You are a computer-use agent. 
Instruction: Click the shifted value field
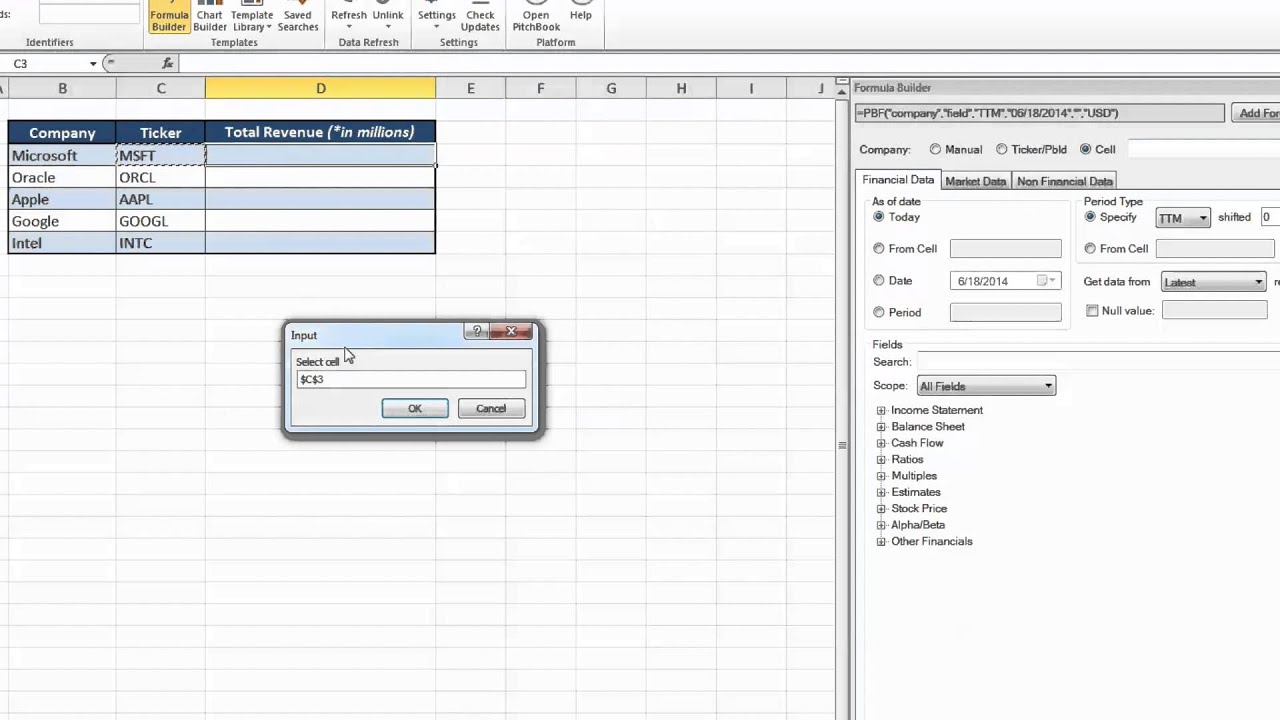click(1269, 217)
